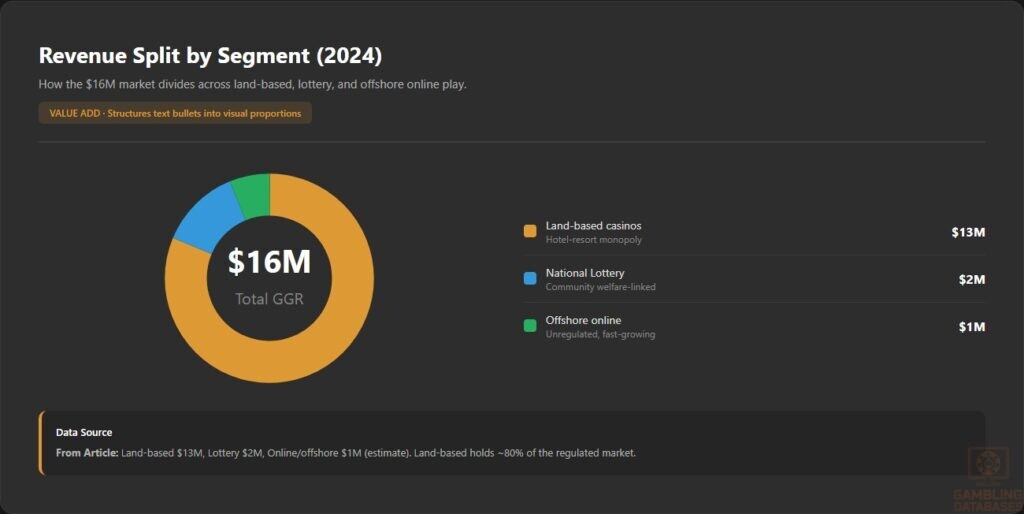1024x514 pixels.
Task: Click the green Offshore online legend swatch
Action: 530,325
